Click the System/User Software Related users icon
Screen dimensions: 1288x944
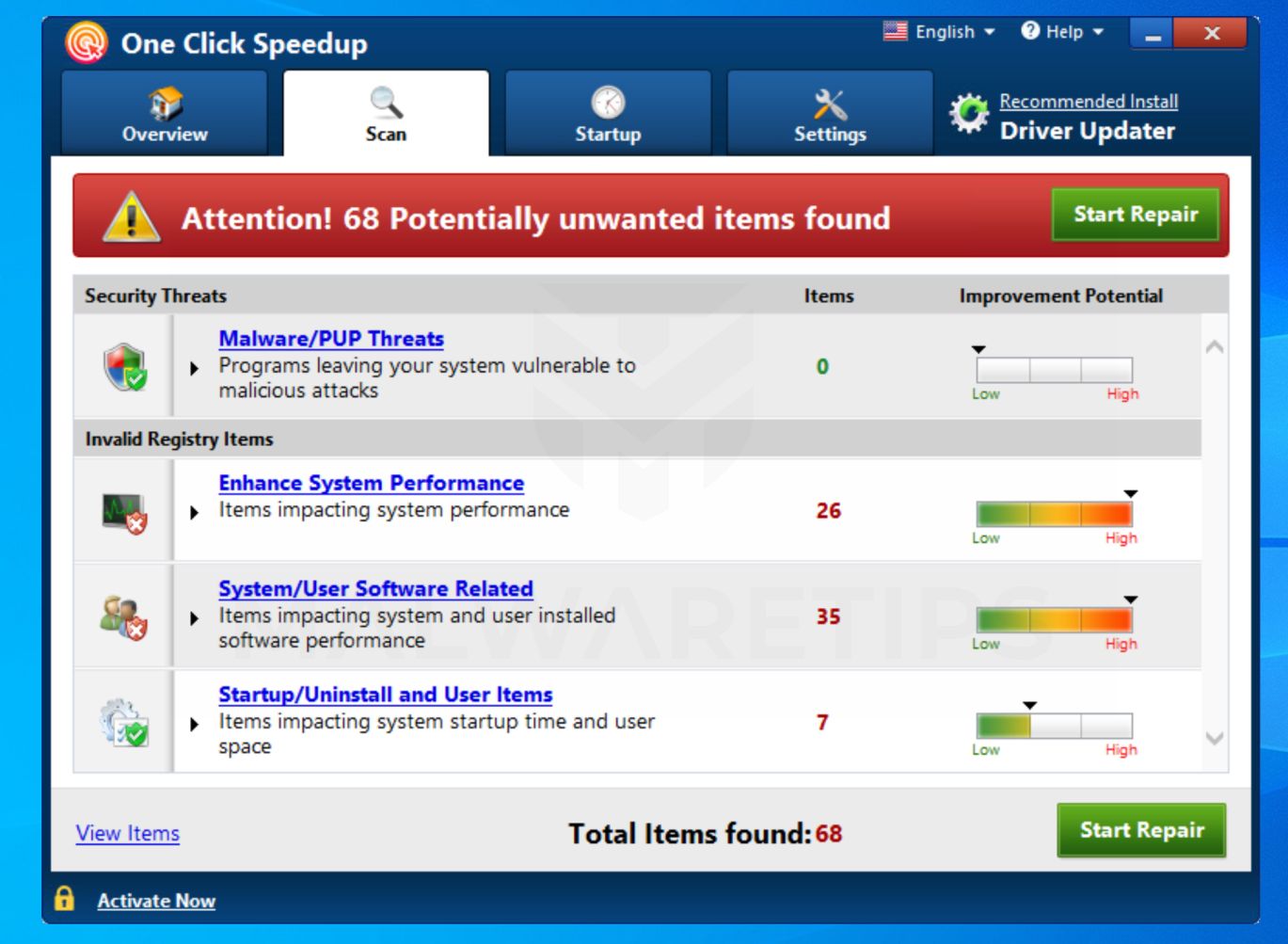click(x=124, y=617)
